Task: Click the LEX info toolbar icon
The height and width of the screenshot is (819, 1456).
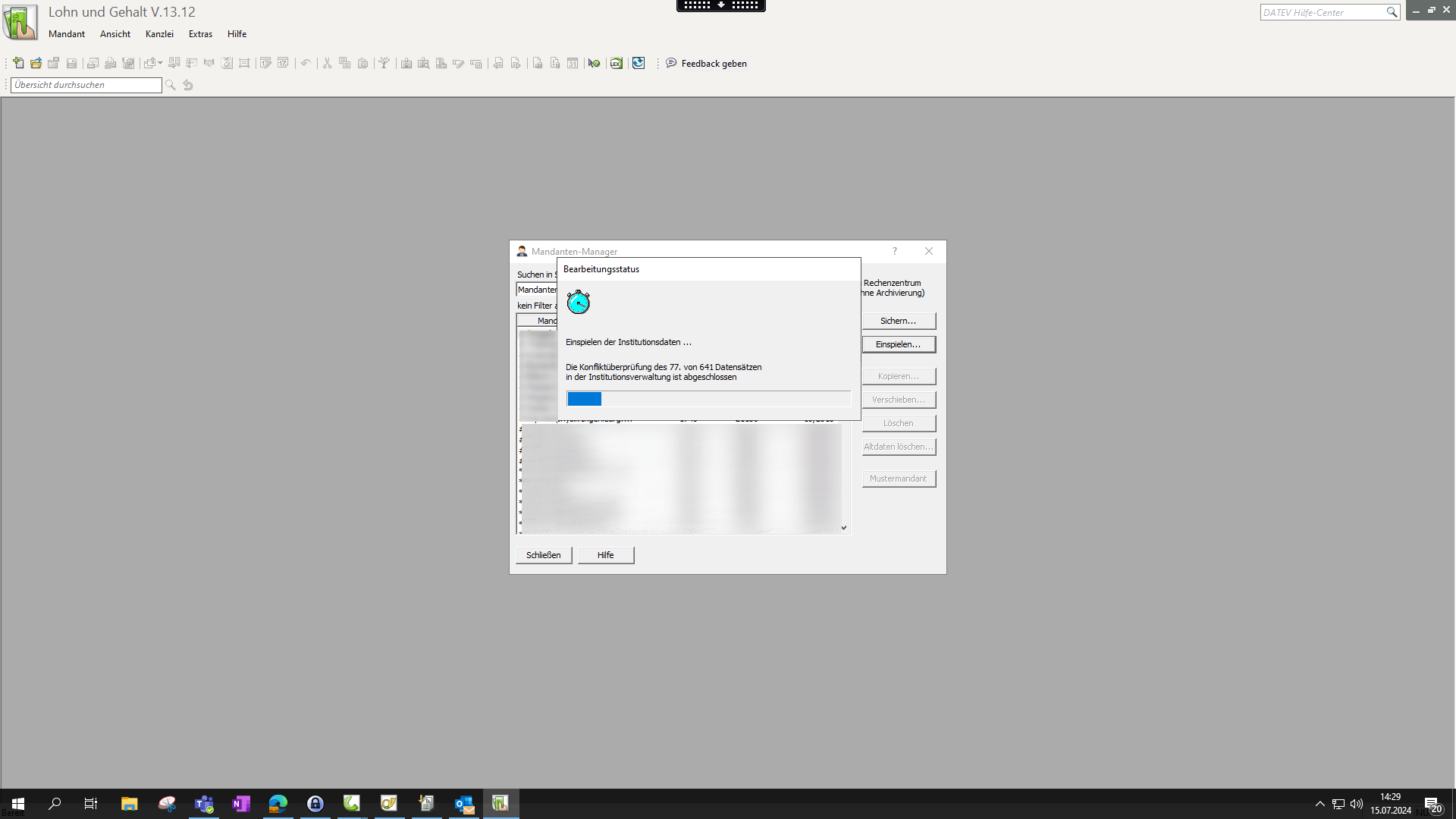Action: pyautogui.click(x=616, y=63)
